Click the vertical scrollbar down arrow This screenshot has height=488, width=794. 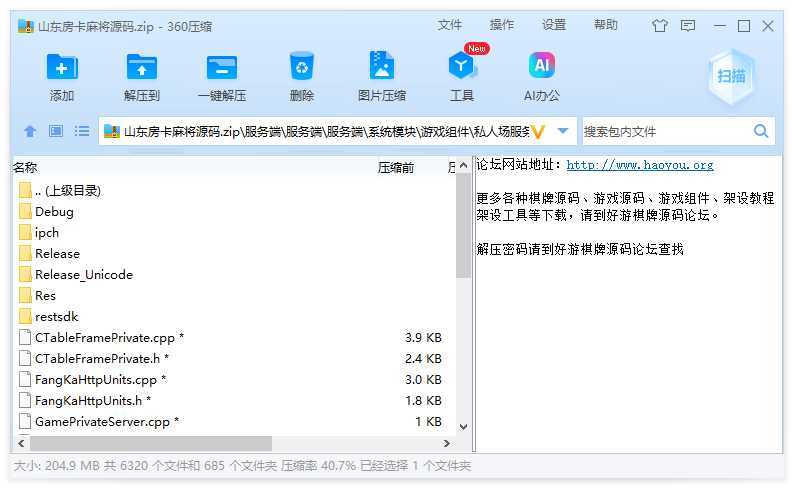point(463,427)
